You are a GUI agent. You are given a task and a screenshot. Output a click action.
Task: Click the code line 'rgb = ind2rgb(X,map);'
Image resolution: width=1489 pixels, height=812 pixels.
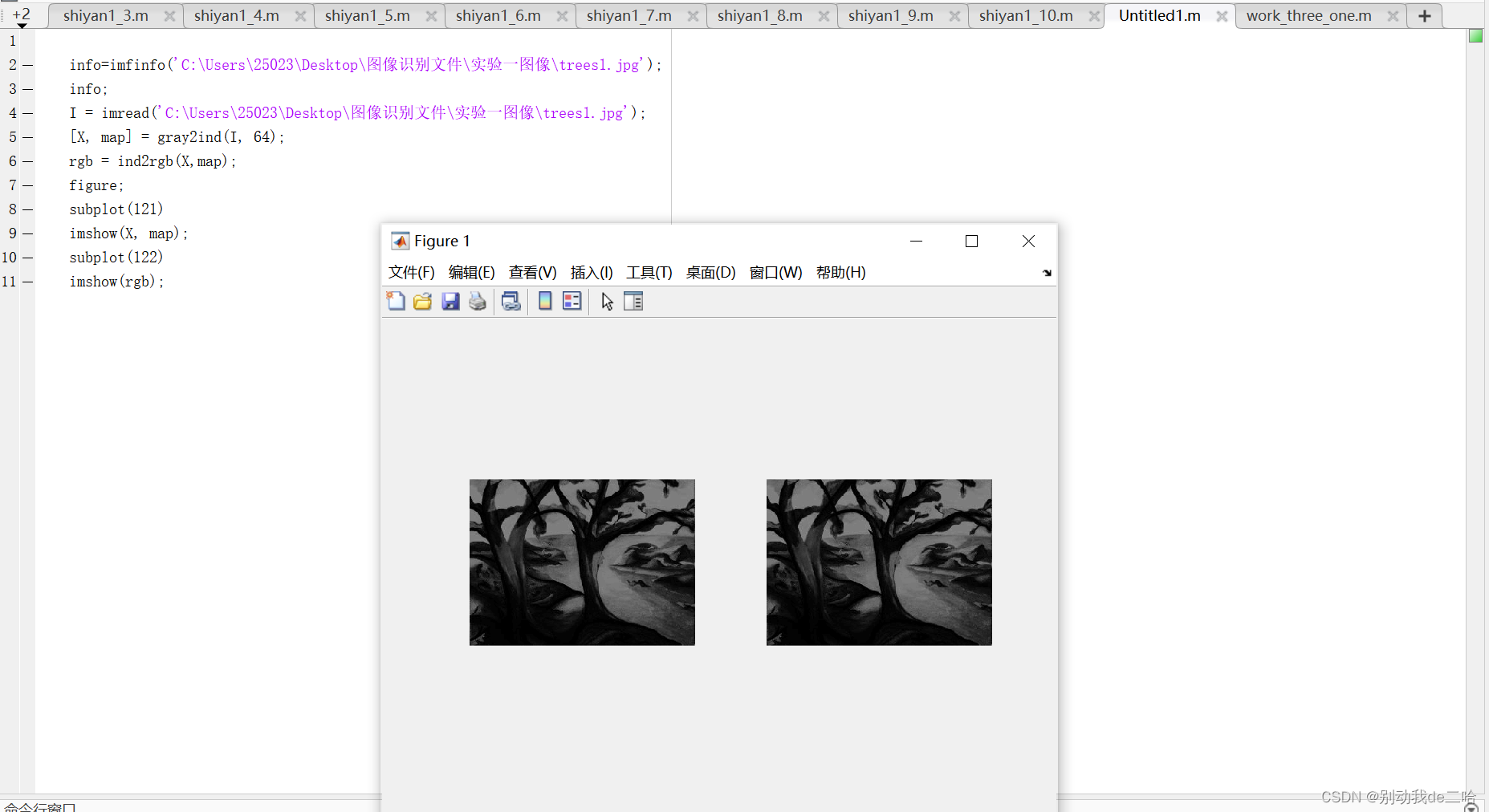(153, 161)
